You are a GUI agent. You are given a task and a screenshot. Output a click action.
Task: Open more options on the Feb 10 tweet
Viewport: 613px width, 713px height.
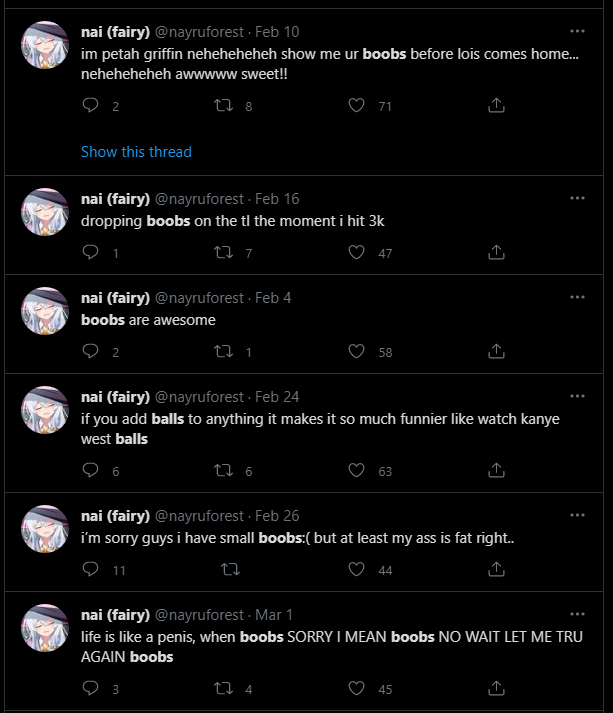577,30
